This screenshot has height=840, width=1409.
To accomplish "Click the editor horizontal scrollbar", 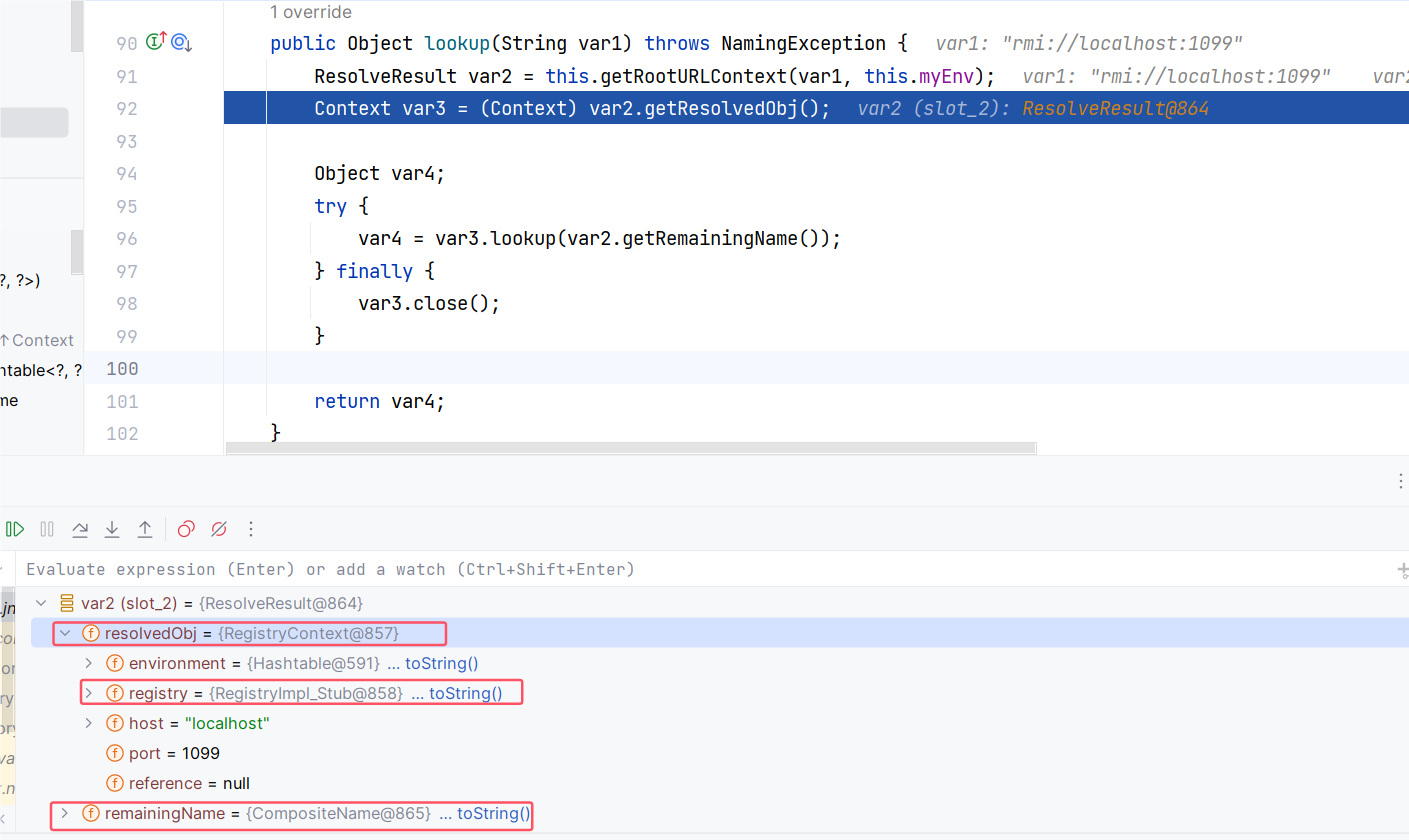I will pos(631,449).
